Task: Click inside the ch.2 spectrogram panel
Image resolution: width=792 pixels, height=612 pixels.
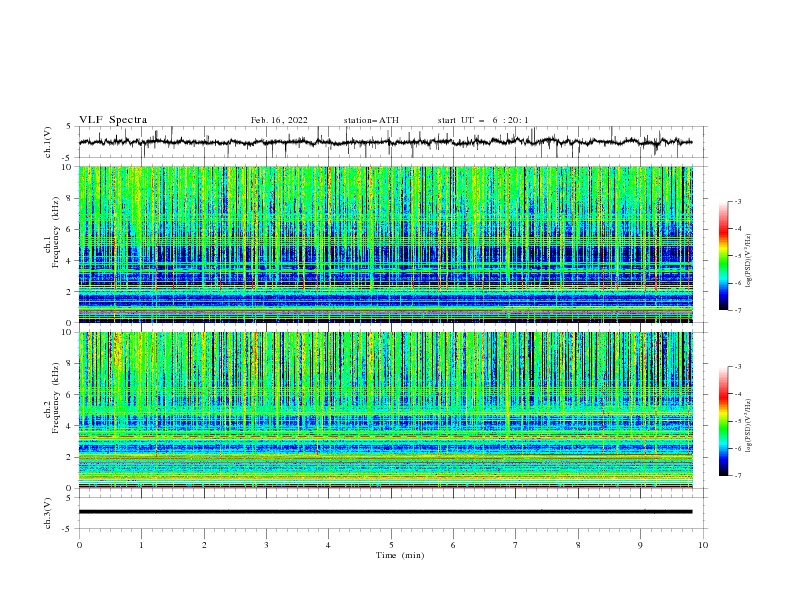Action: (385, 410)
